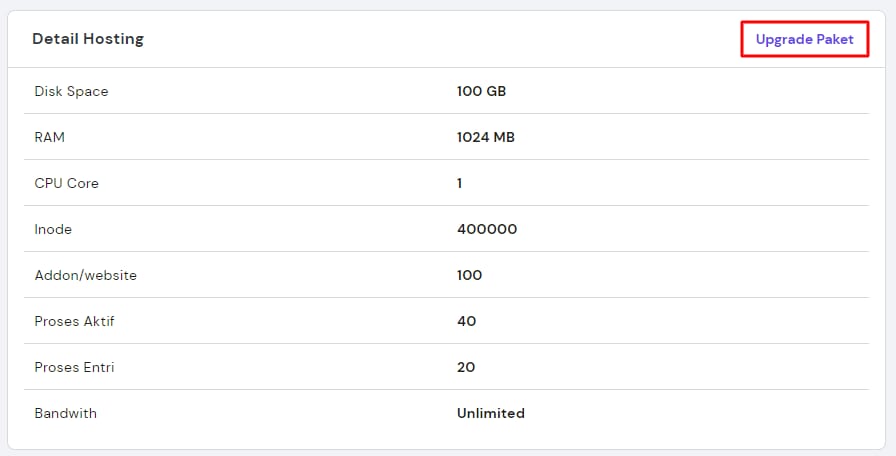Select the RAM row label
896x456 pixels.
click(x=49, y=137)
